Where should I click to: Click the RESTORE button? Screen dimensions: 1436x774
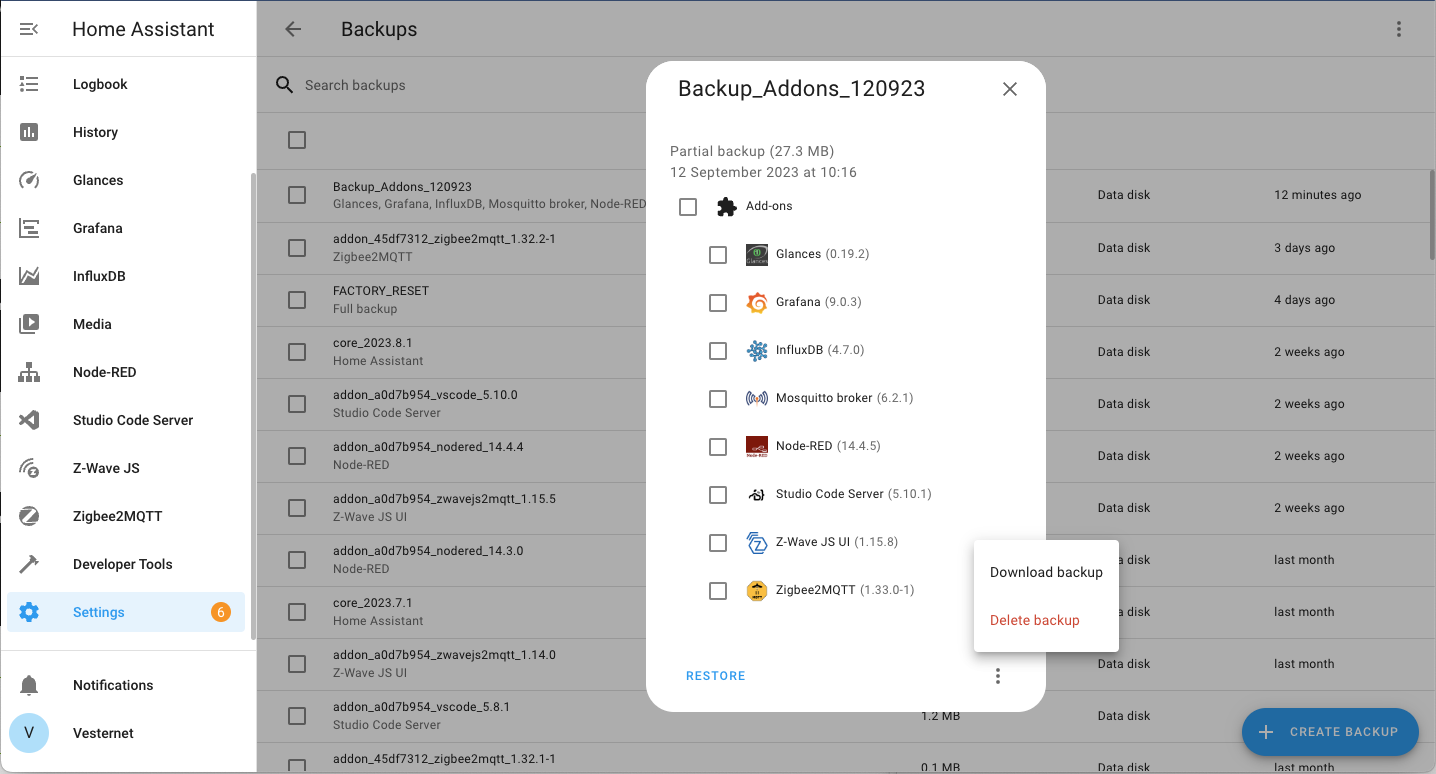(x=716, y=676)
